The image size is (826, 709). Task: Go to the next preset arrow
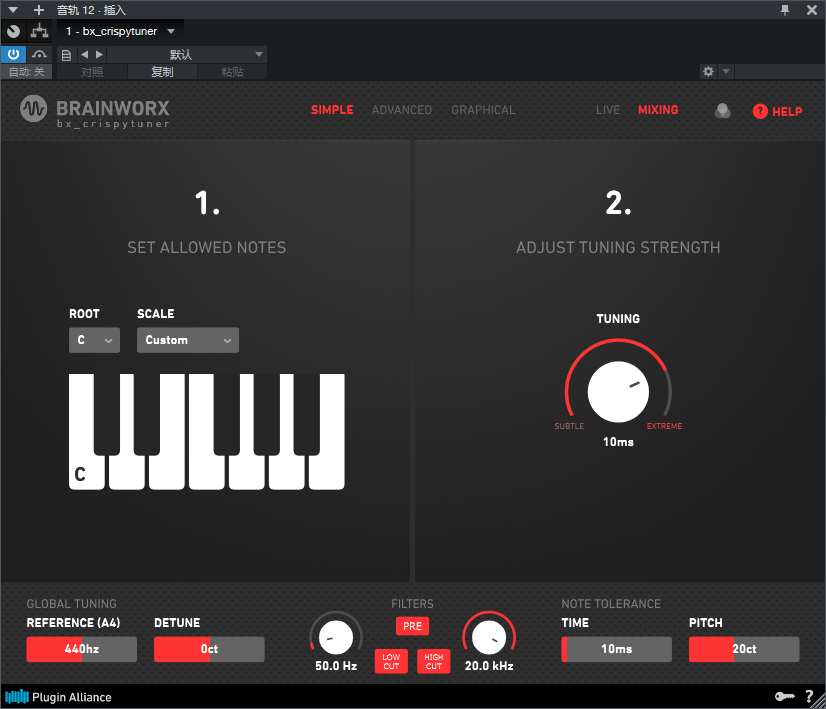pyautogui.click(x=99, y=54)
